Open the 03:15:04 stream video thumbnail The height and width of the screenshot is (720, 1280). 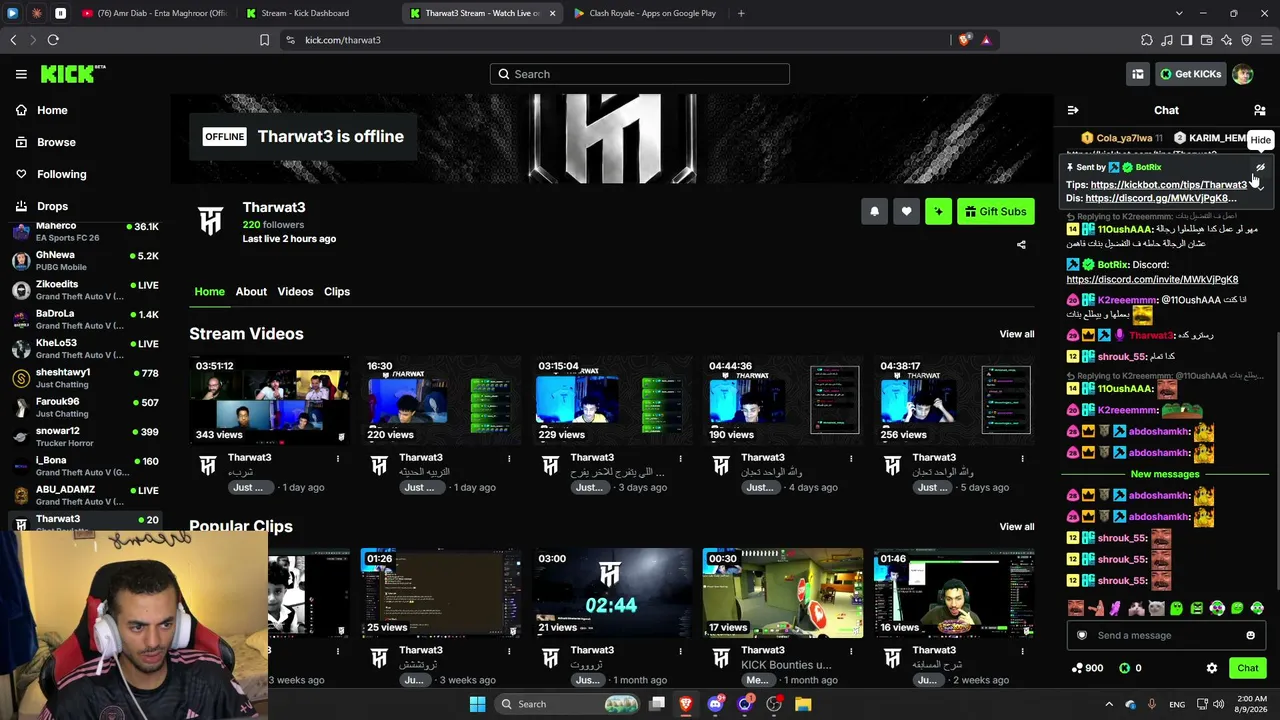[x=612, y=399]
